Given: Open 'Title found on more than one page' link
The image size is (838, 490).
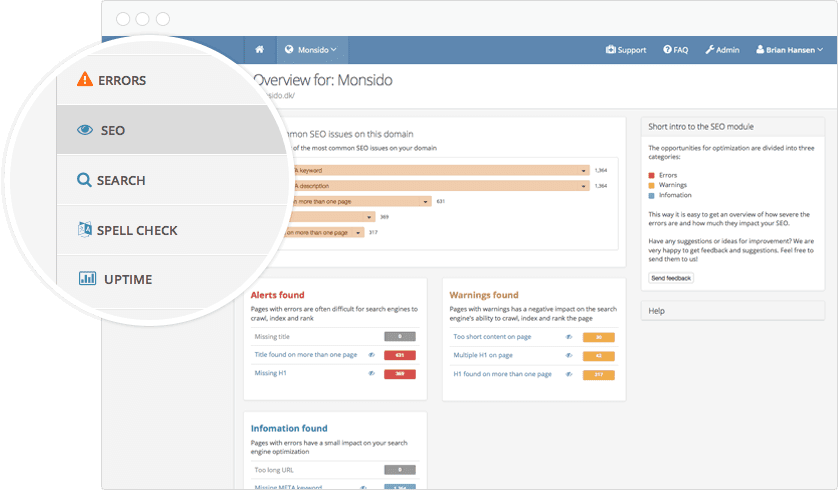Looking at the screenshot, I should (x=305, y=354).
